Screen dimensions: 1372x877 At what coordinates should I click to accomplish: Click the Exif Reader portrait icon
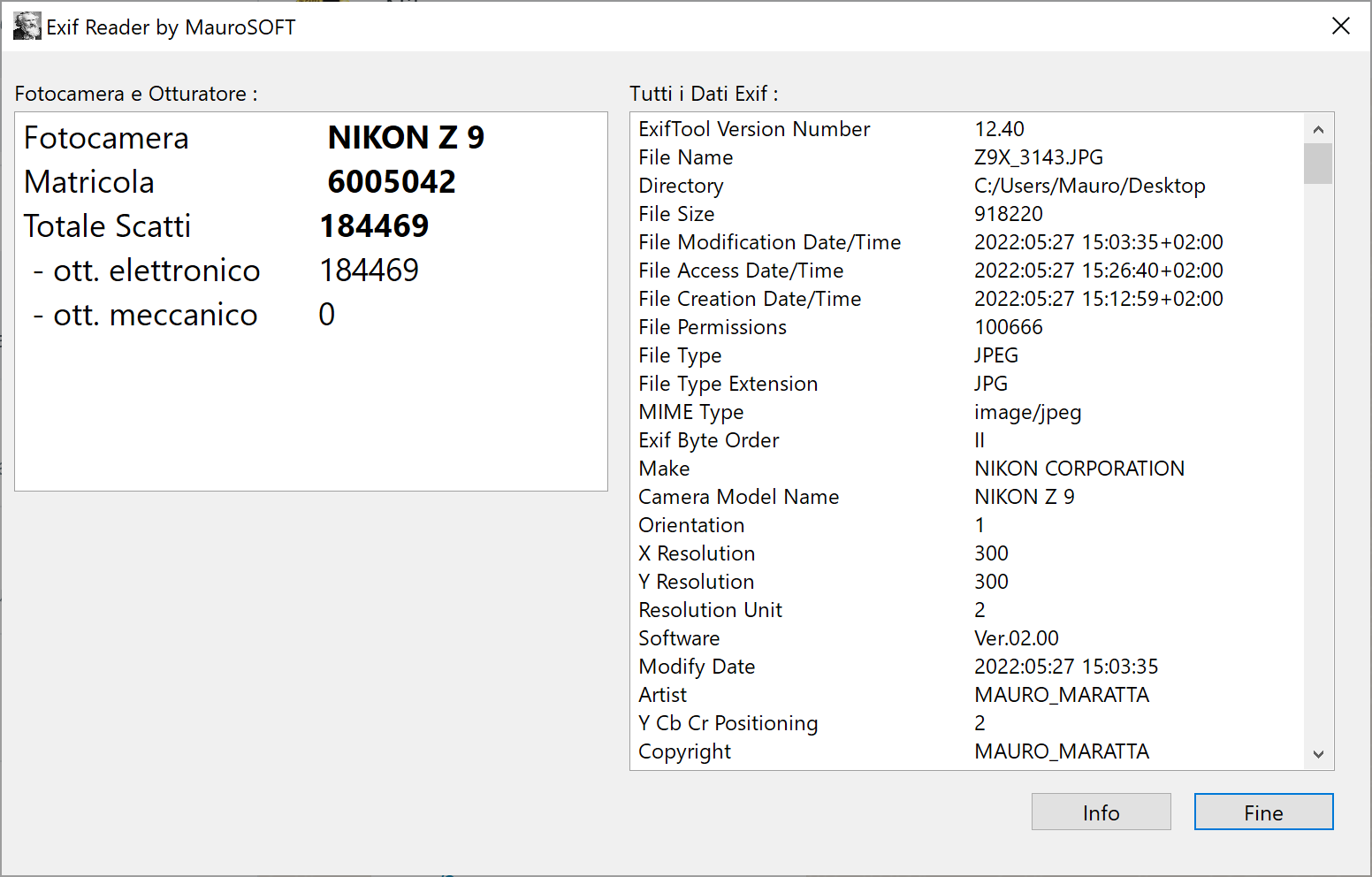(x=27, y=27)
